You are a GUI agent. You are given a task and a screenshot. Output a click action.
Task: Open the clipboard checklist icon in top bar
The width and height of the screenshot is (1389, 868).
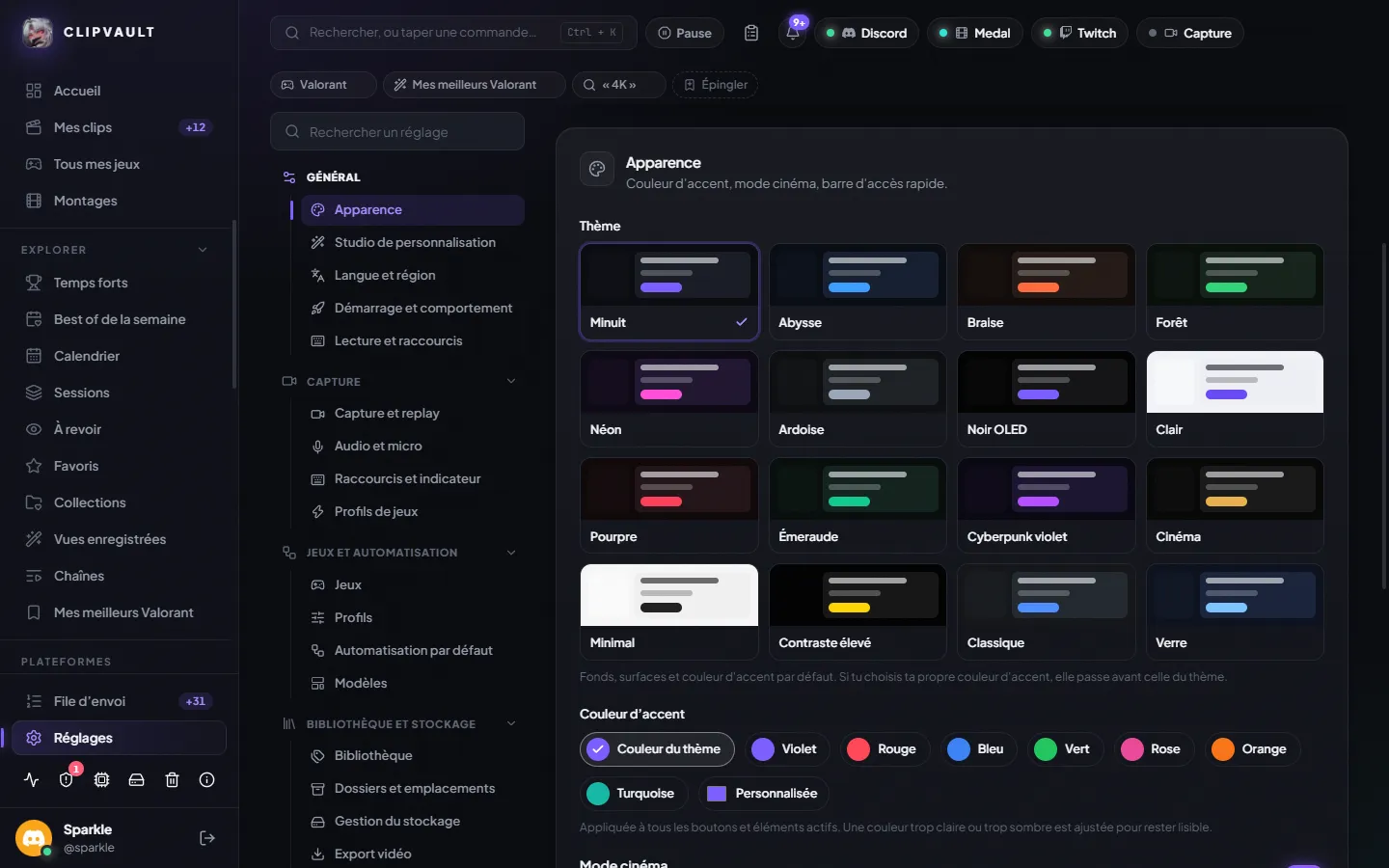(751, 33)
